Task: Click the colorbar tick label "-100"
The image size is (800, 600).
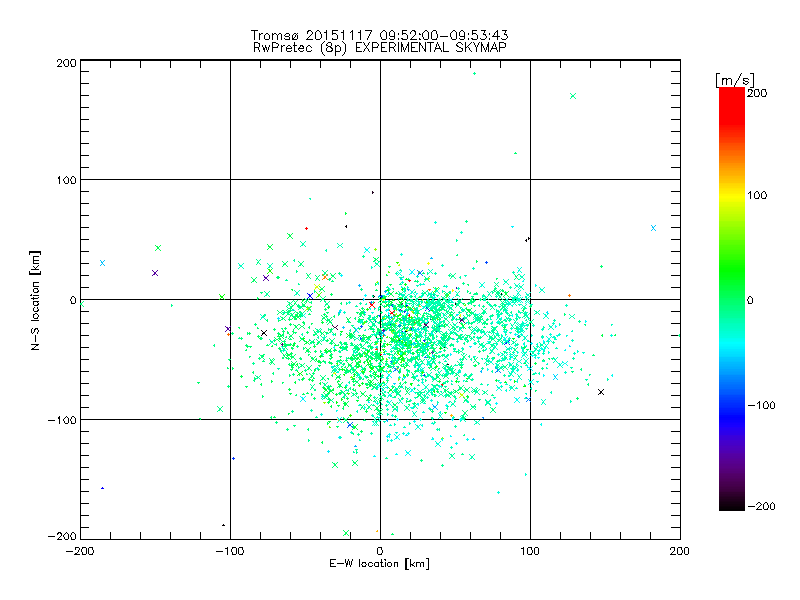Action: point(761,406)
